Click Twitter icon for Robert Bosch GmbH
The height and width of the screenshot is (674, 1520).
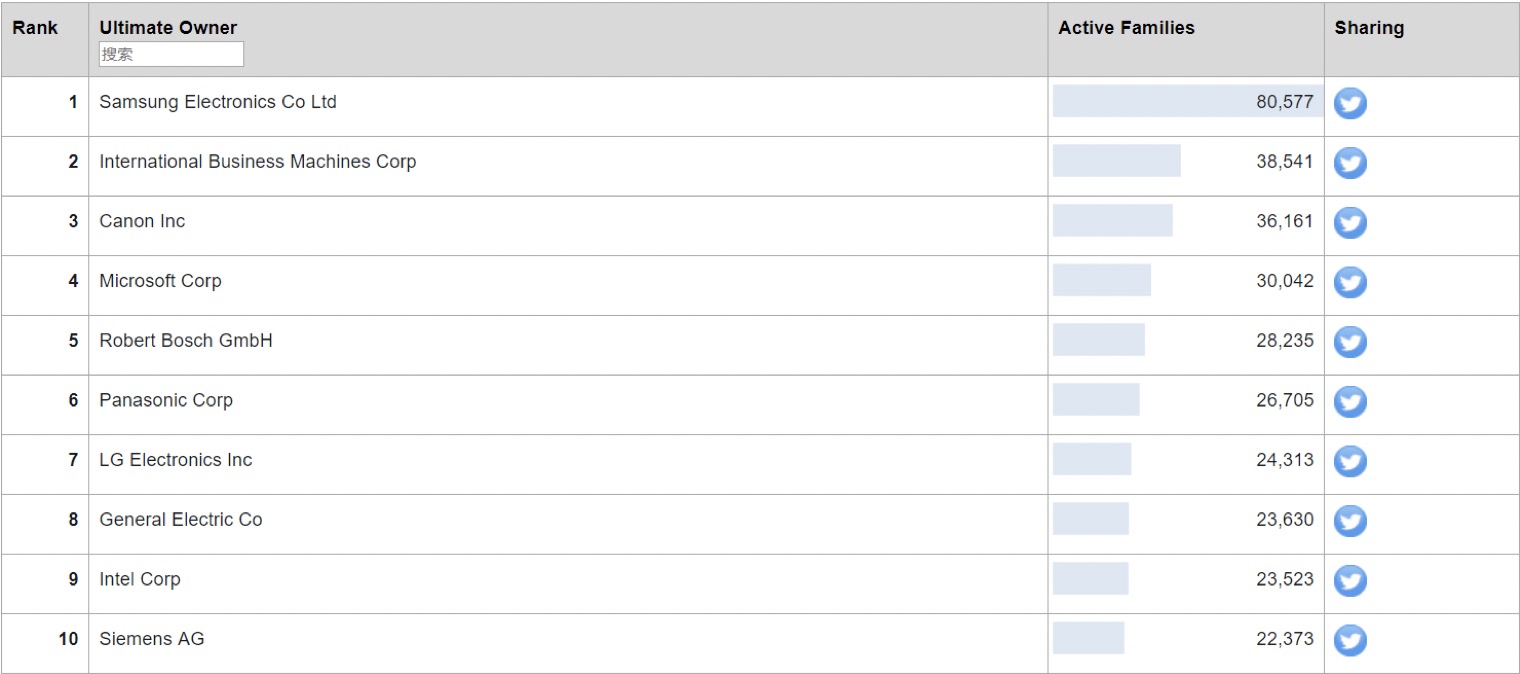click(1350, 342)
